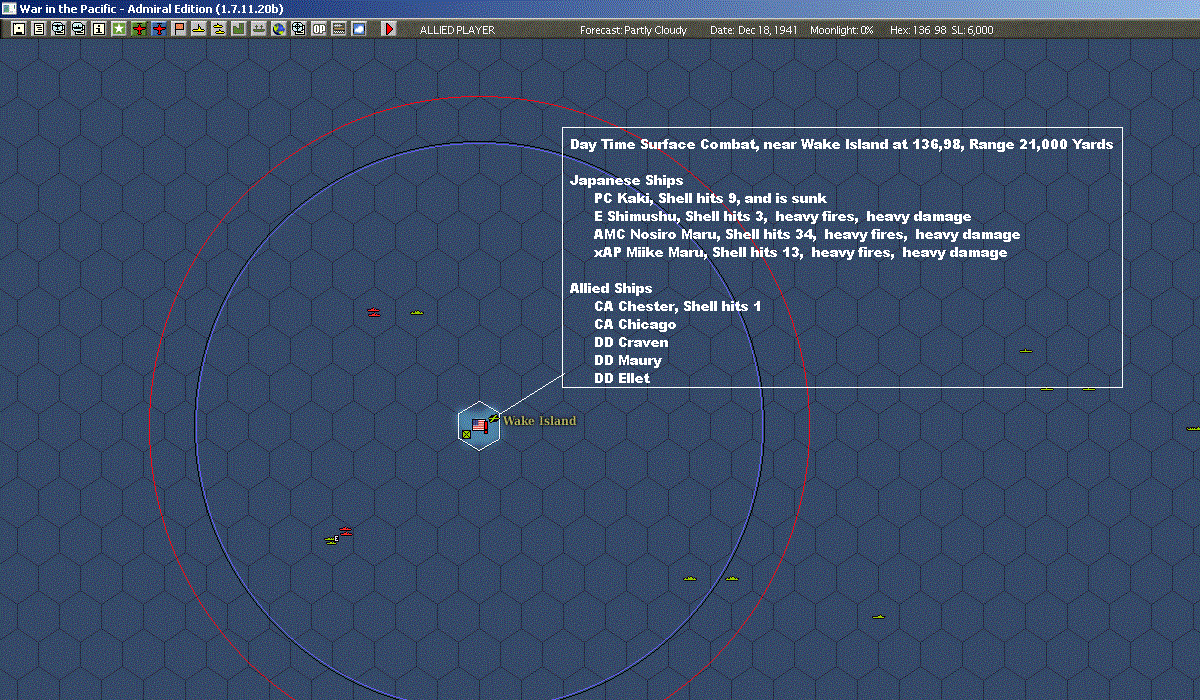Image resolution: width=1200 pixels, height=700 pixels.
Task: Click the Day Time Surface Combat header line
Action: tap(841, 145)
